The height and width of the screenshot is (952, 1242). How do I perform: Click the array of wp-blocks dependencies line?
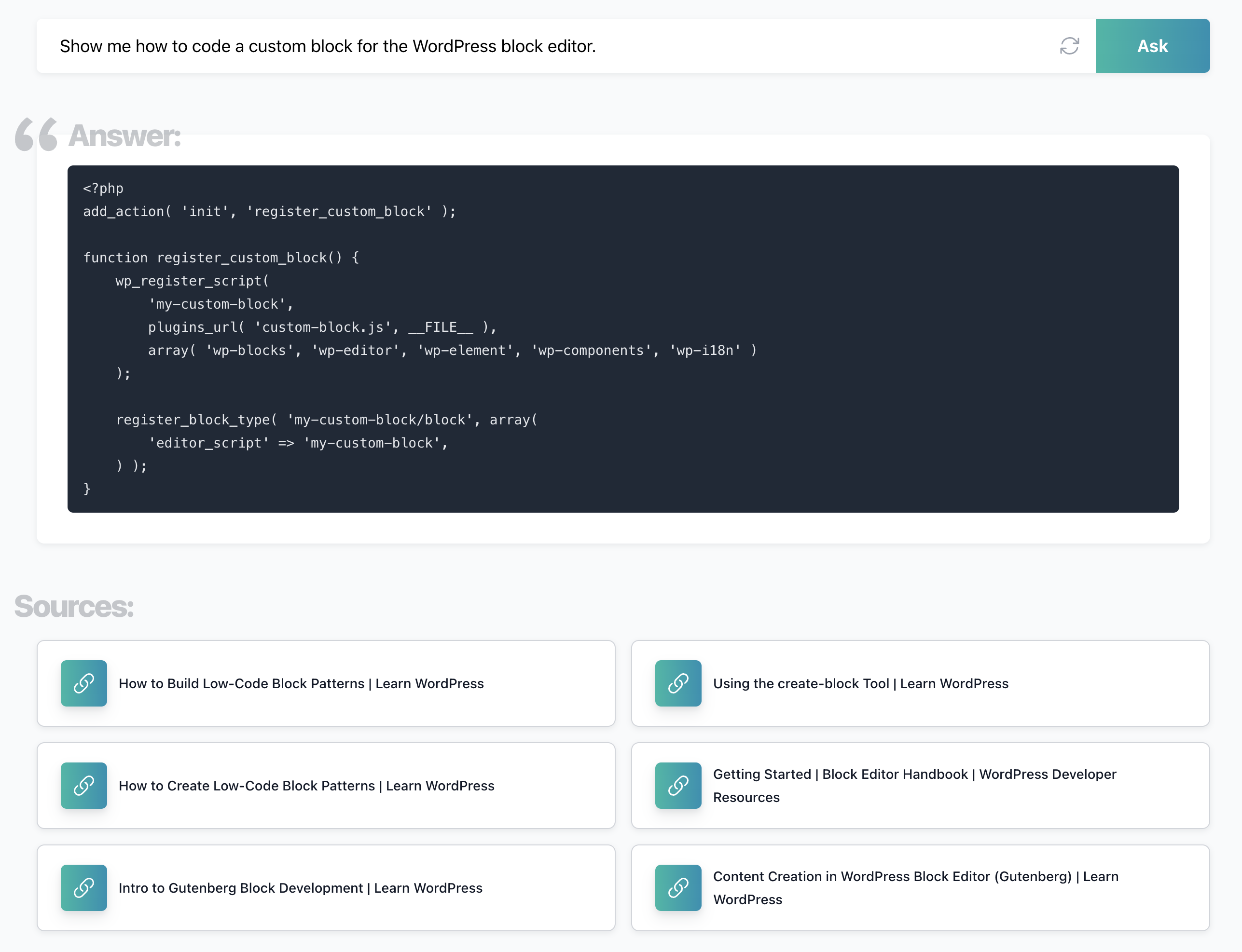click(452, 350)
